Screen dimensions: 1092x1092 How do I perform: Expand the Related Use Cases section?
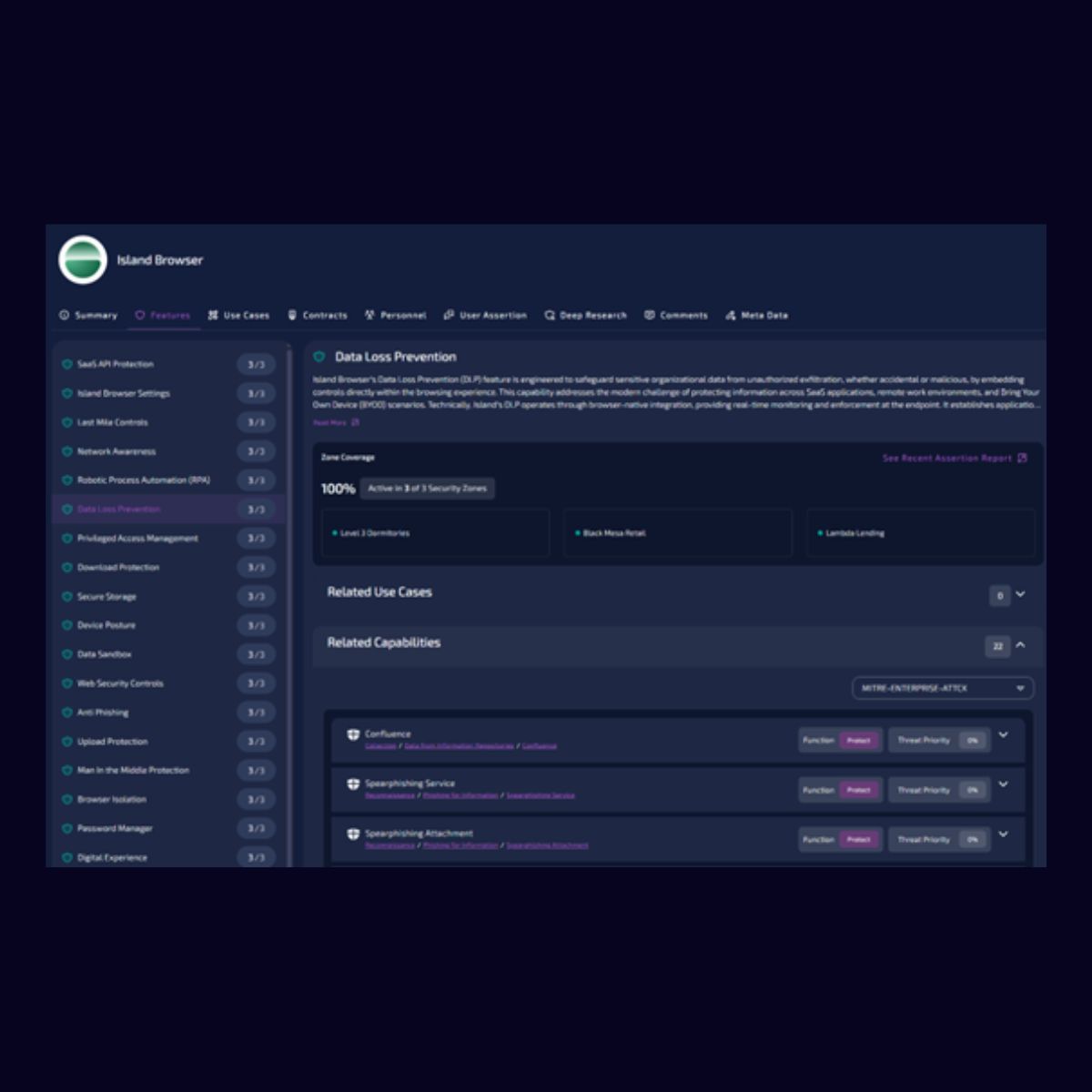pos(1020,594)
